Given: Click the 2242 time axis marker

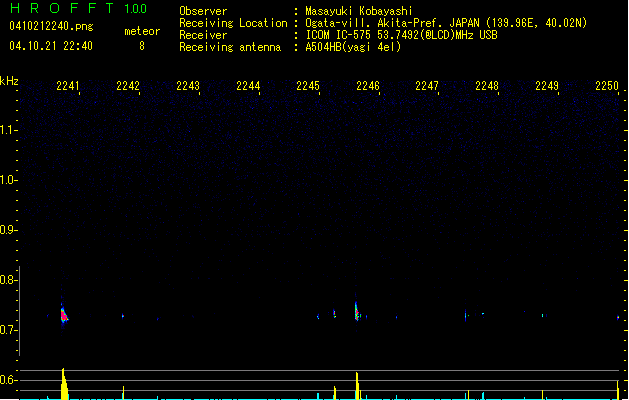Looking at the screenshot, I should point(128,86).
